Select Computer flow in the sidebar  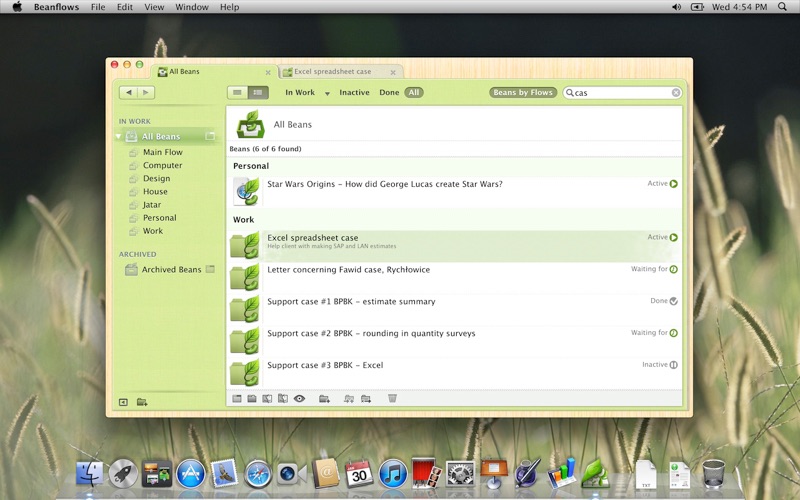pyautogui.click(x=163, y=165)
